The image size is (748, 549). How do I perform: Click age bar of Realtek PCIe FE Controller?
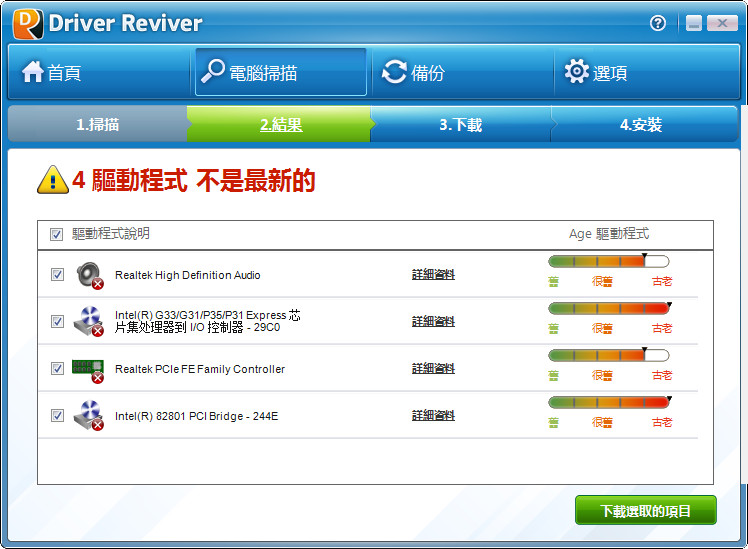[609, 355]
